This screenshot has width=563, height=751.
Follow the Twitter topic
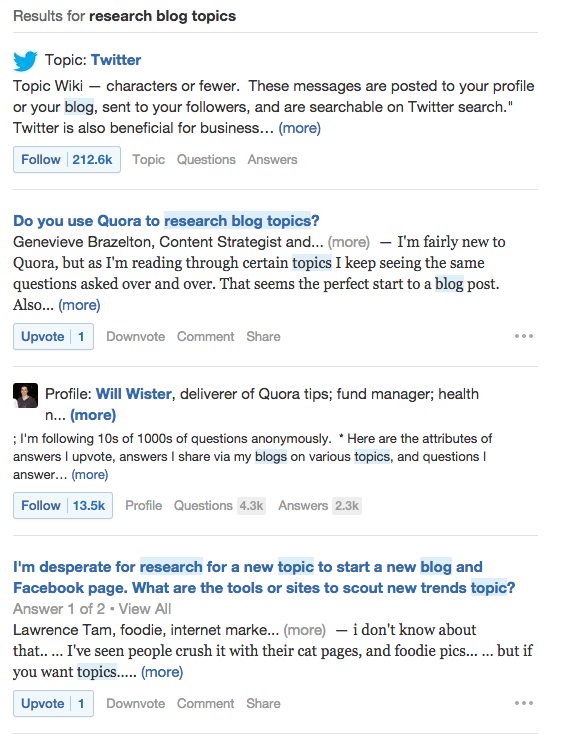pyautogui.click(x=67, y=159)
